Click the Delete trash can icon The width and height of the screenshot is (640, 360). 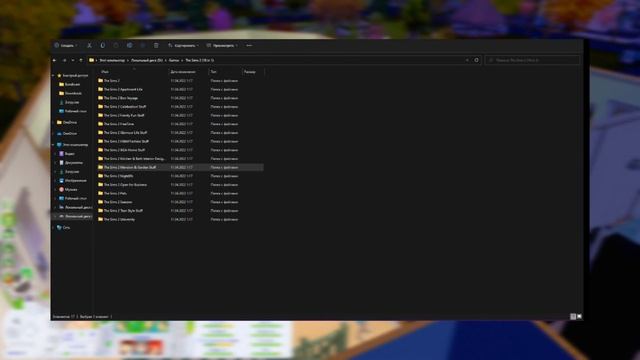click(156, 45)
